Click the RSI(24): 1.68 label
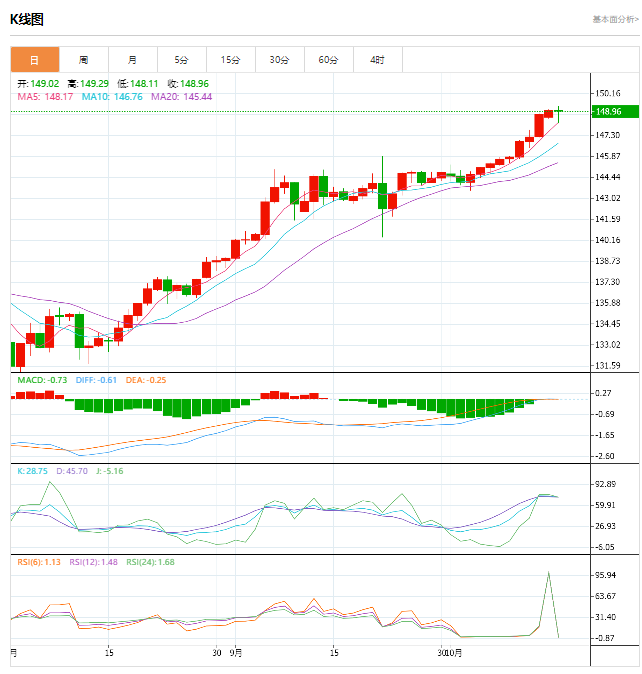The height and width of the screenshot is (674, 642). 150,562
